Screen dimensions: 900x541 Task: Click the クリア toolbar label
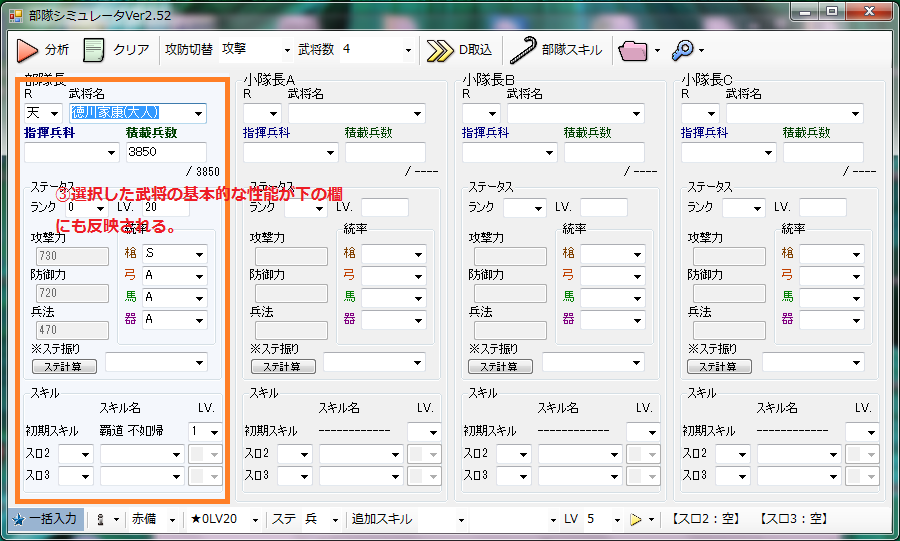131,50
